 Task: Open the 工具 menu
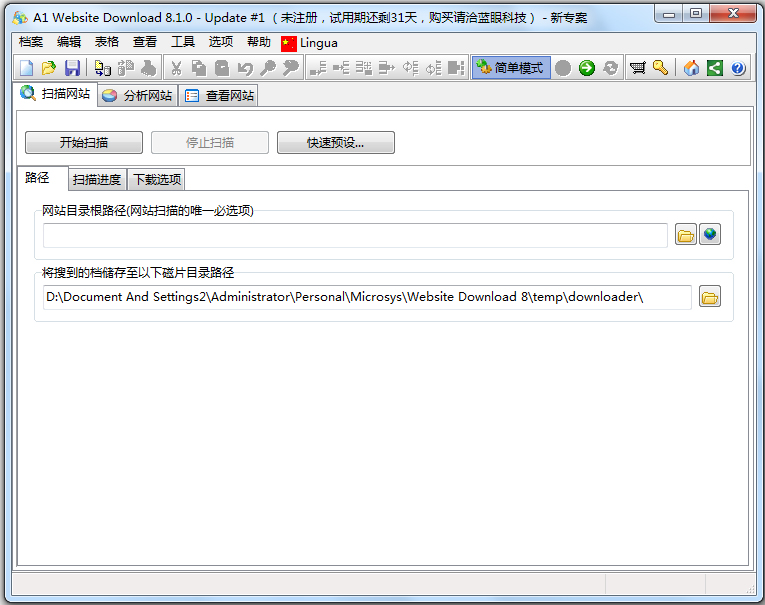point(183,42)
